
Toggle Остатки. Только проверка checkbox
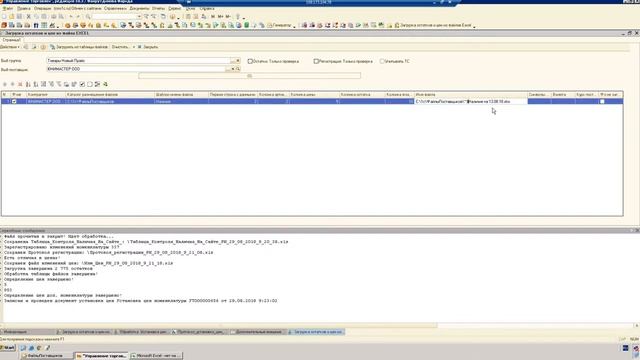[250, 61]
